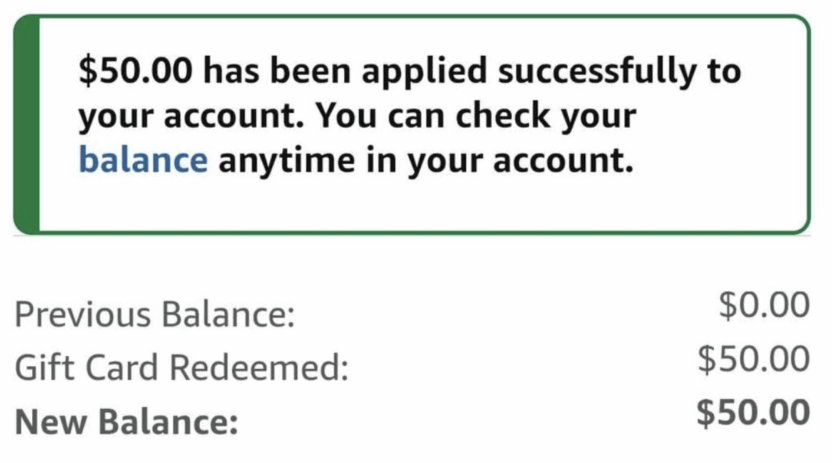832x463 pixels.
Task: Click the bold "New Balance:" label
Action: [x=127, y=422]
